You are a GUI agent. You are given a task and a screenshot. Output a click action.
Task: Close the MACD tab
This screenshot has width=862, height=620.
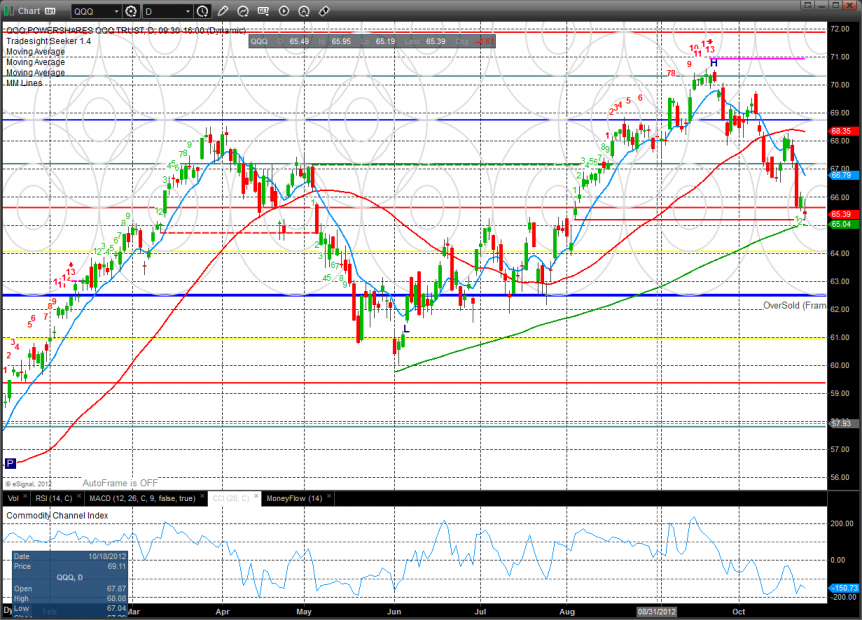click(202, 496)
